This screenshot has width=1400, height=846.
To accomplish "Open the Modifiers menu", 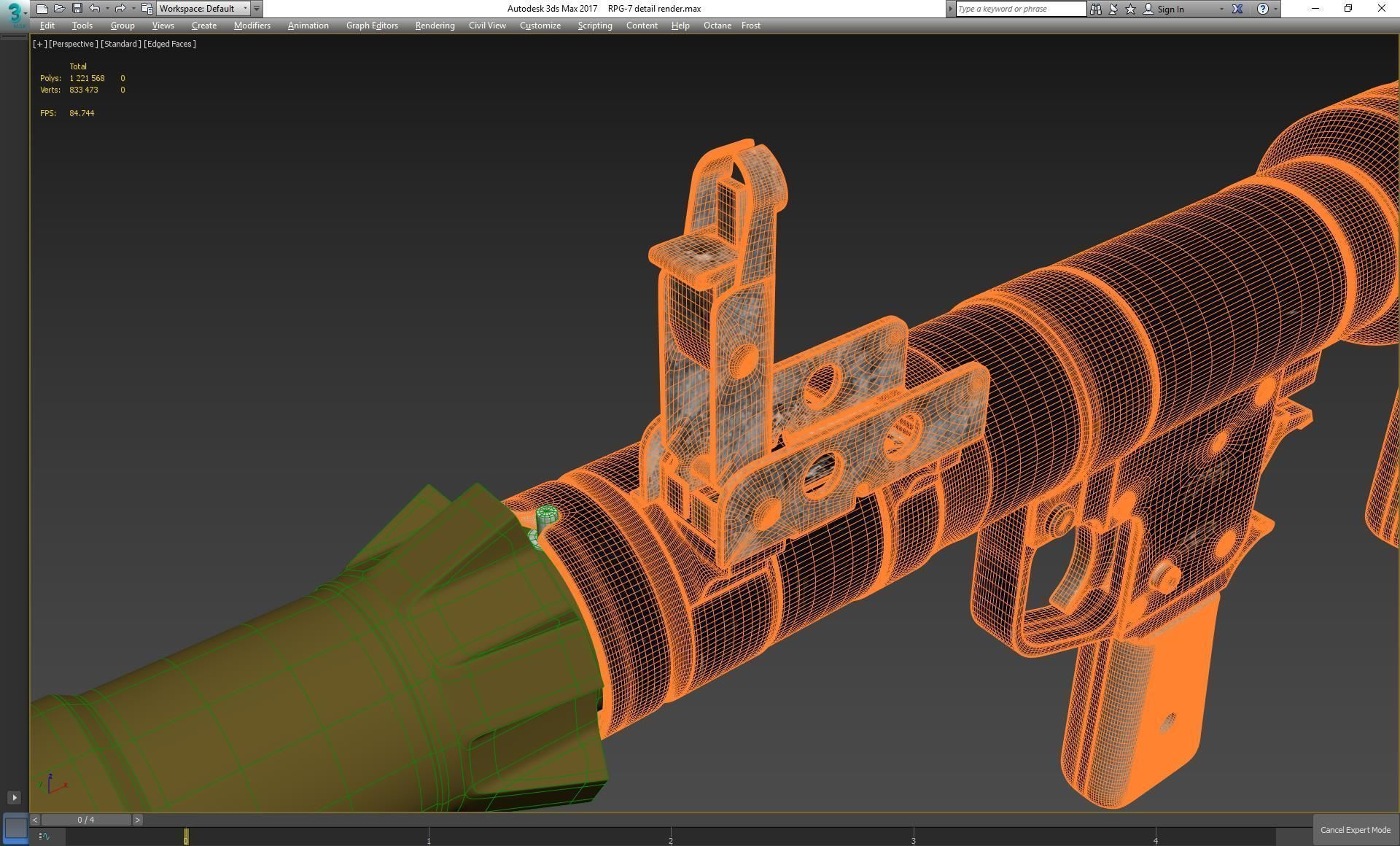I will tap(252, 26).
